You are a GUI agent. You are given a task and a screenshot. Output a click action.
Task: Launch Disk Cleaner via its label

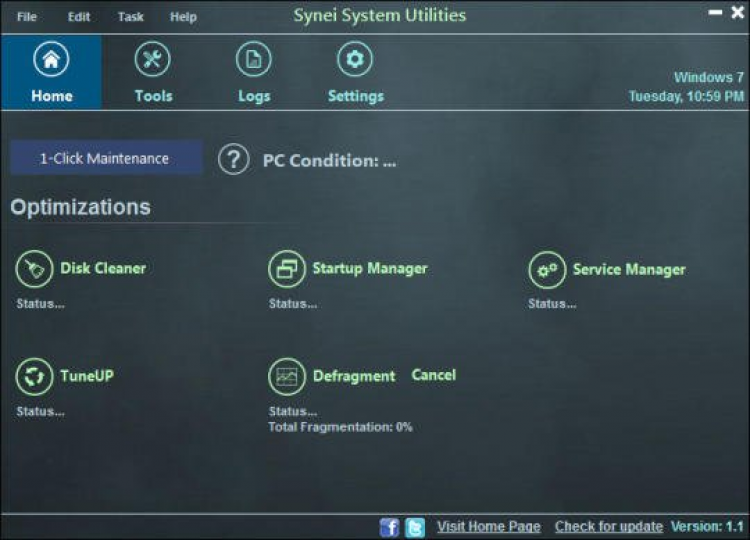click(103, 268)
